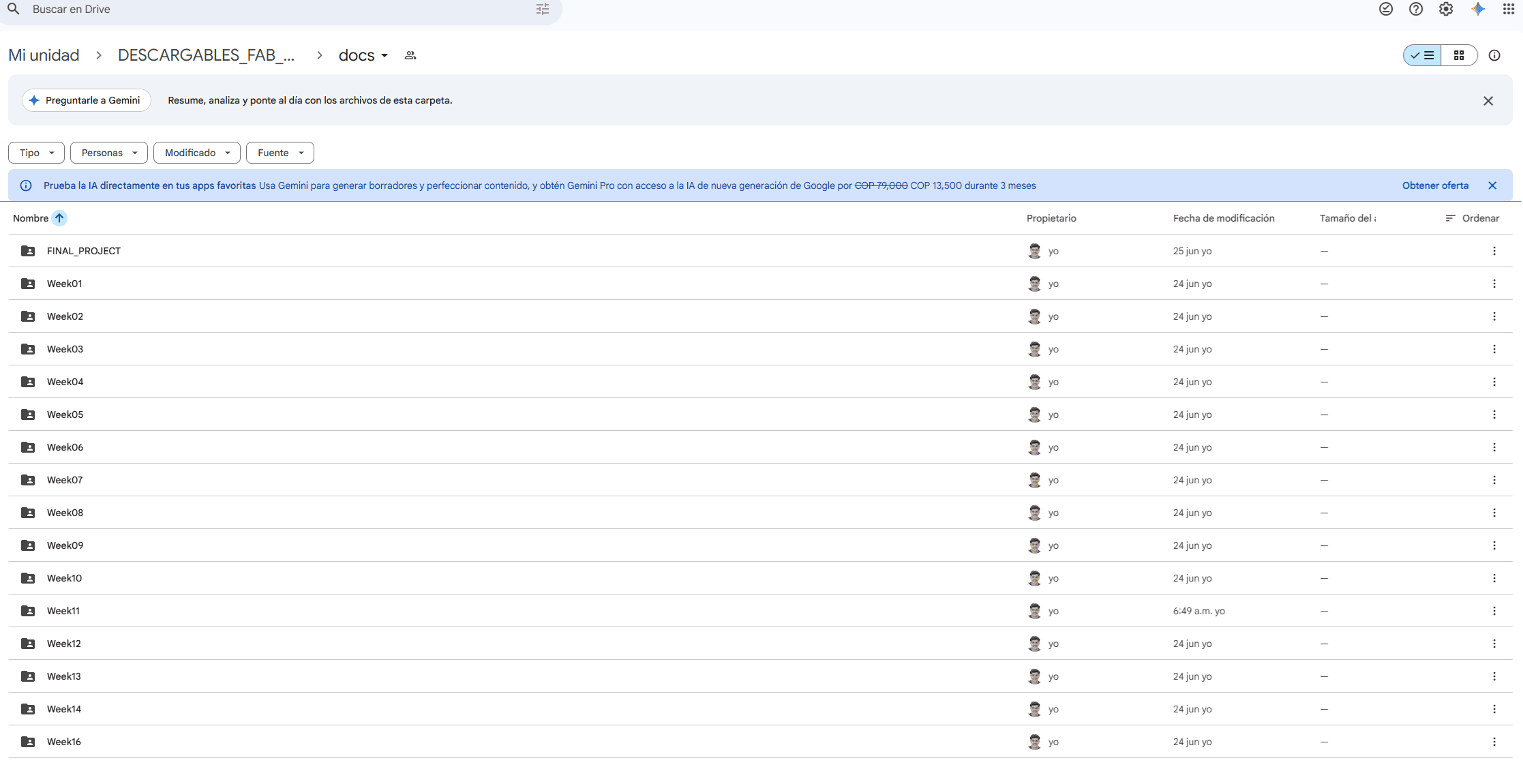Click Fecha de modificación column header

(x=1224, y=218)
